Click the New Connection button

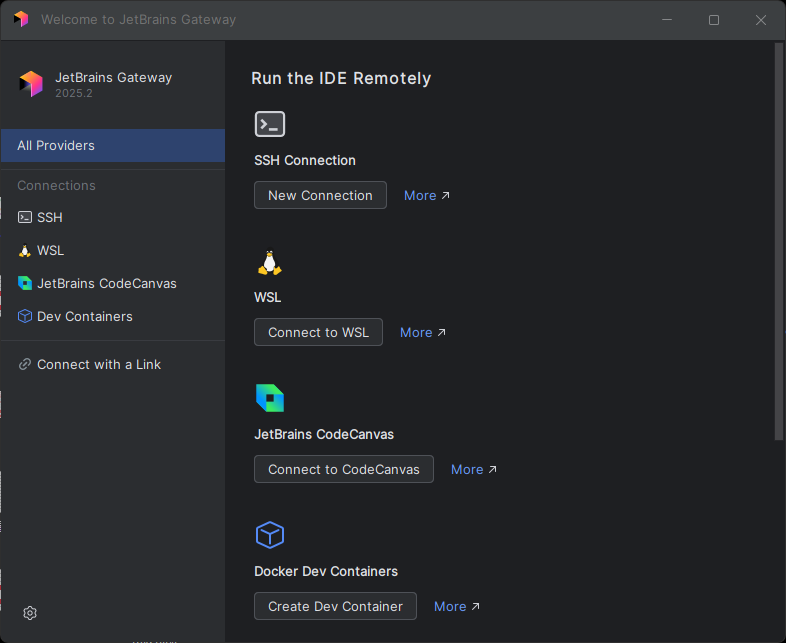(x=320, y=195)
